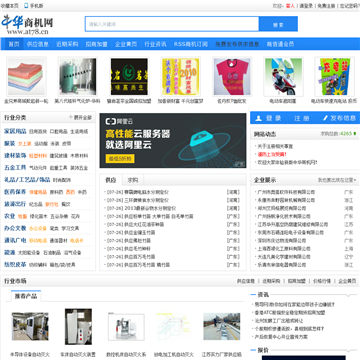Open the 半导体设备自动灭火 product image
The image size is (360, 360).
pyautogui.click(x=30, y=326)
